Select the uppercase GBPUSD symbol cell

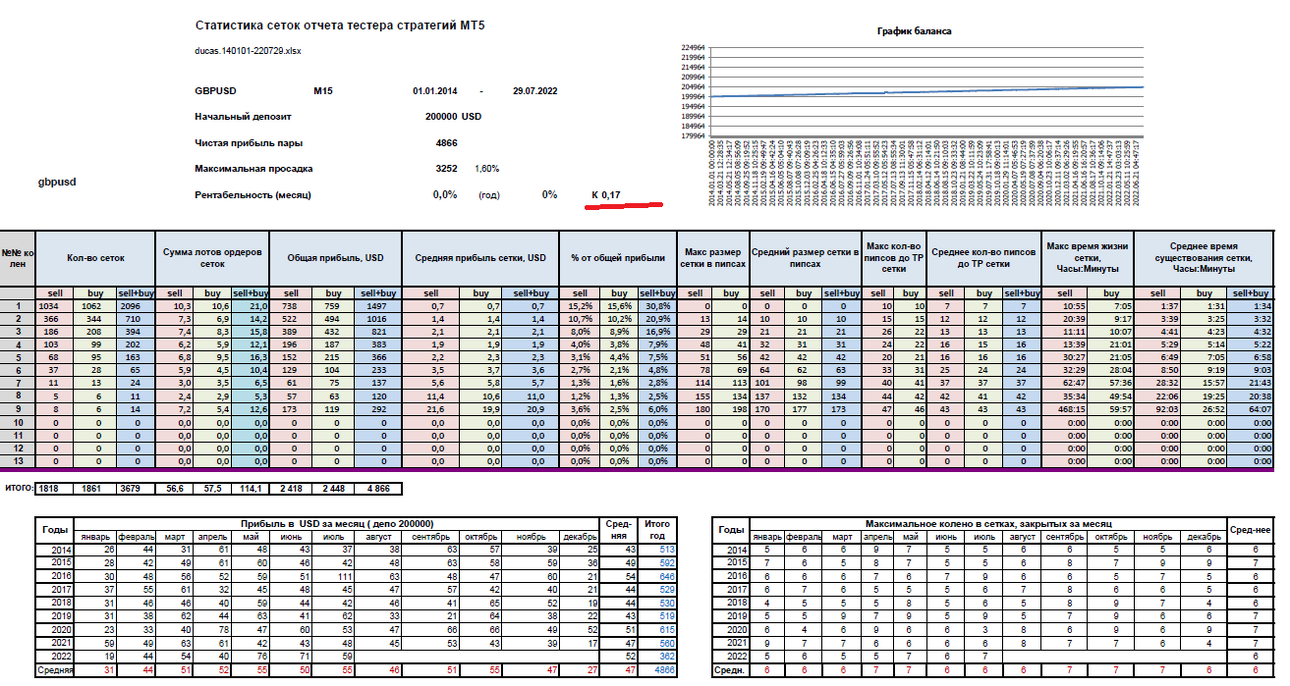pyautogui.click(x=216, y=91)
